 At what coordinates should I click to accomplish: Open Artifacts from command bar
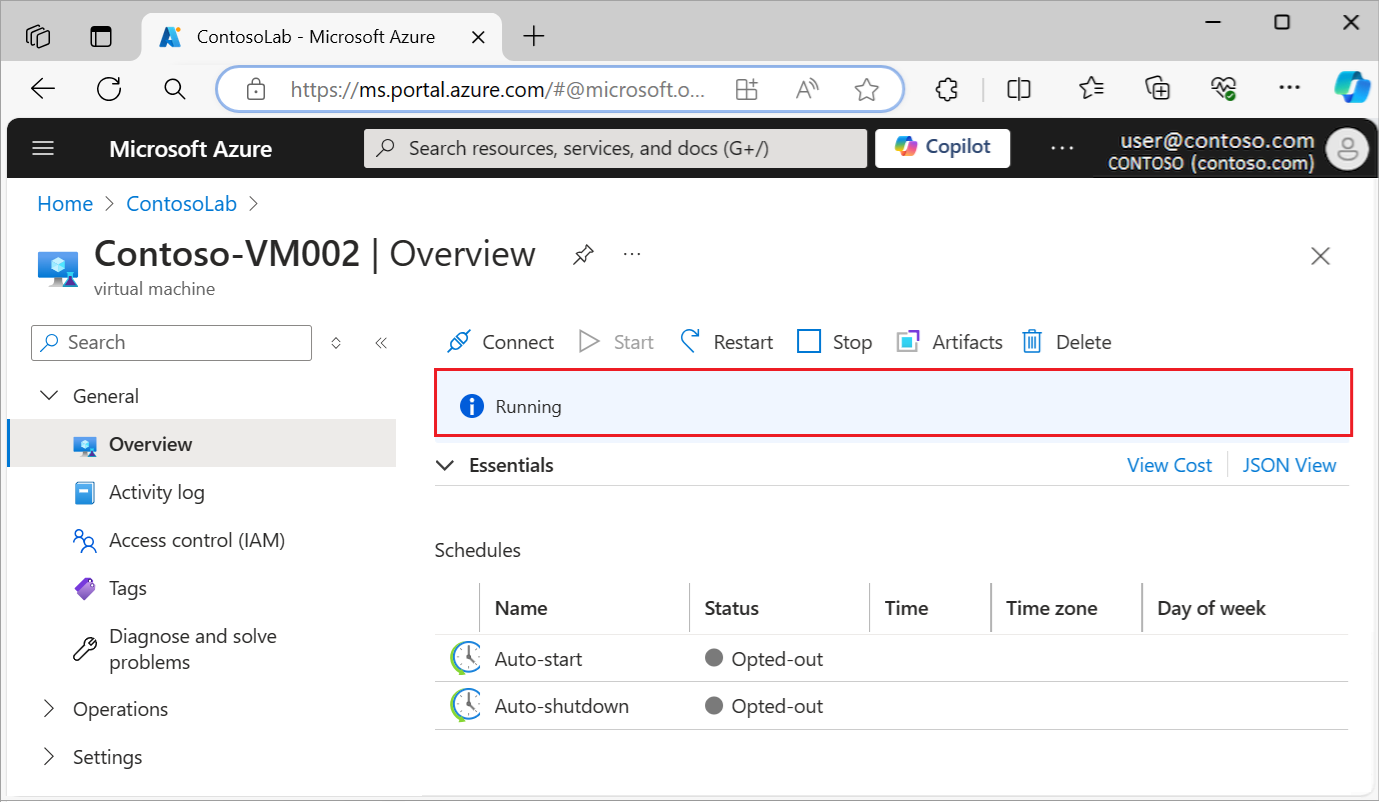950,342
